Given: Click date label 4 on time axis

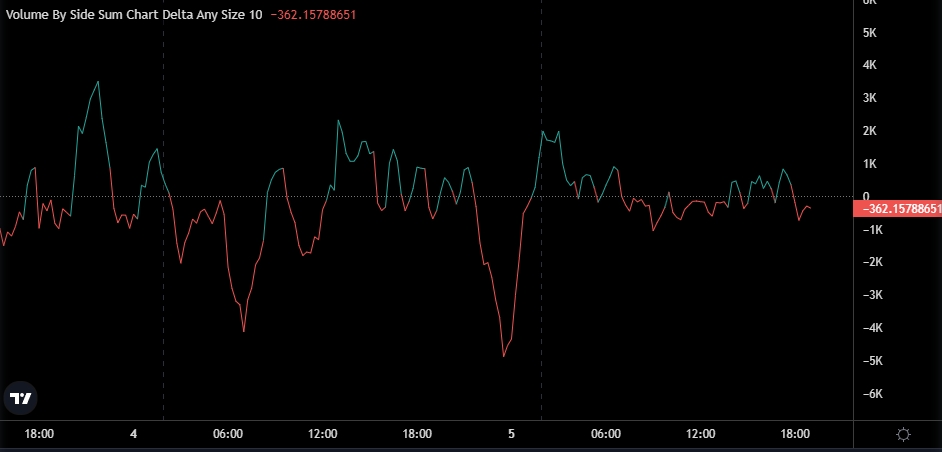Looking at the screenshot, I should point(133,434).
